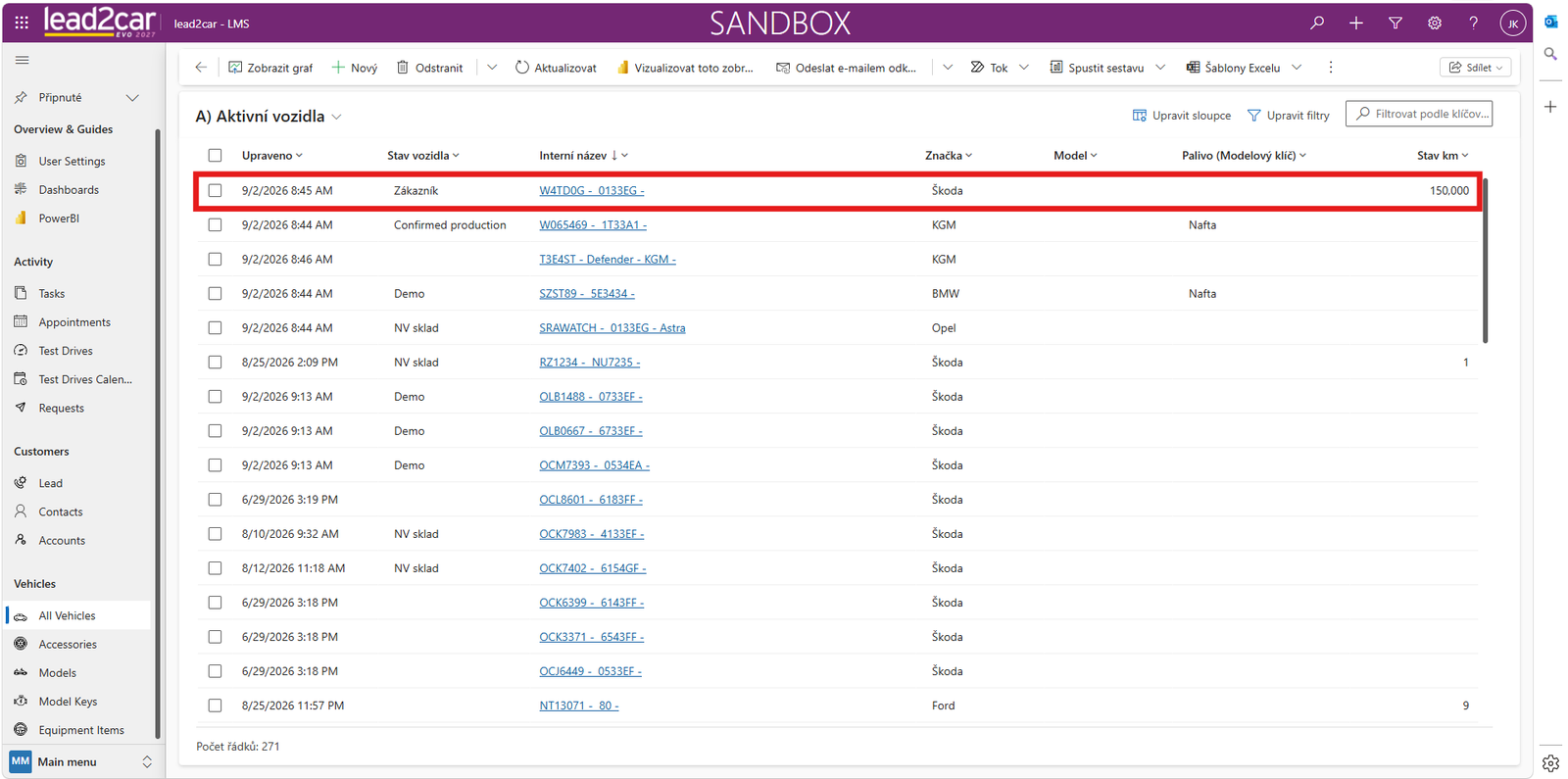Check the NT13071 row checkbox
This screenshot has height=779, width=1568.
[x=215, y=706]
